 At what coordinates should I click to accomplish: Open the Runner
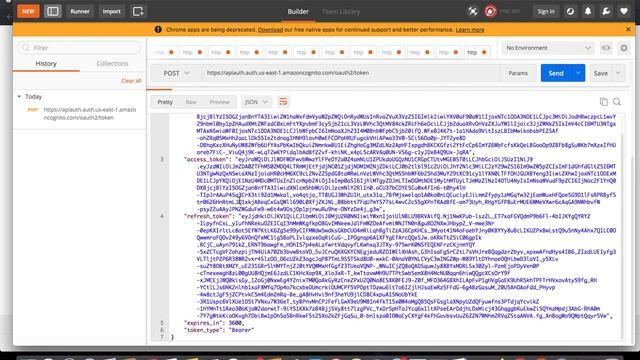point(80,11)
